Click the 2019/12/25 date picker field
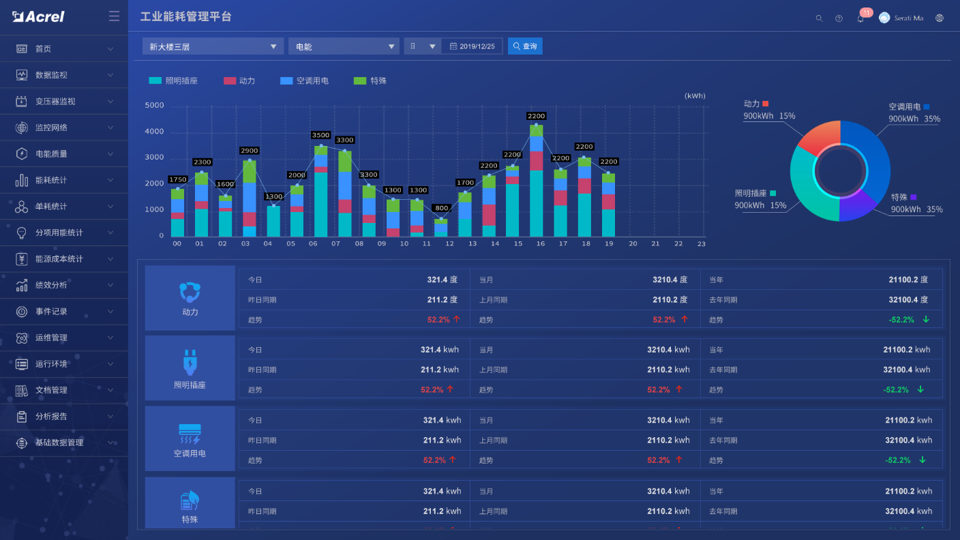The width and height of the screenshot is (960, 540). pos(472,47)
